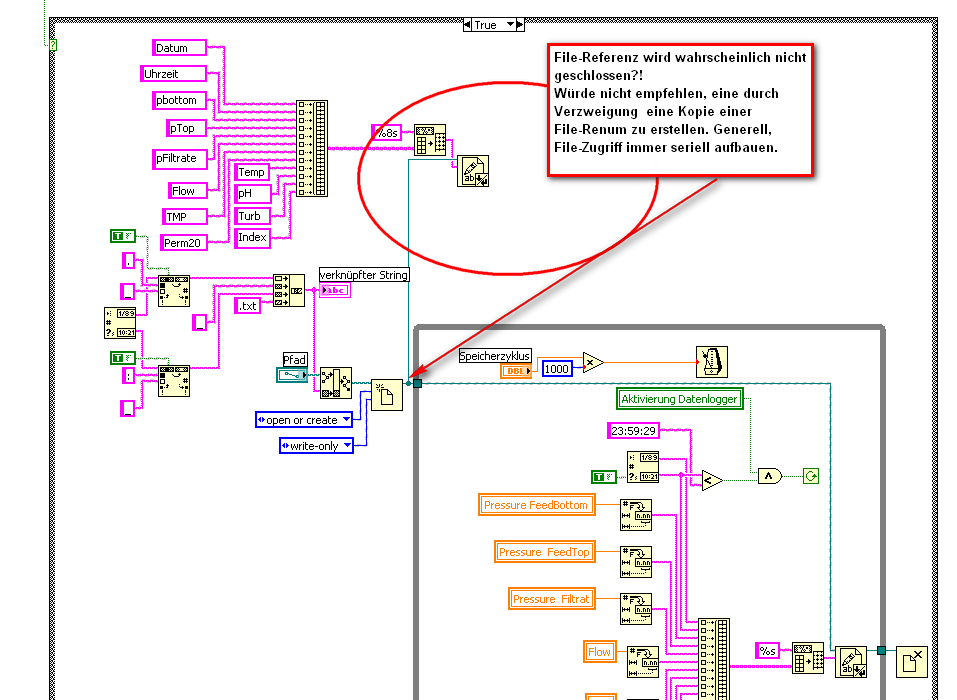Select the Speicherzyklus DBL control terminal
This screenshot has height=700, width=957.
tap(516, 370)
